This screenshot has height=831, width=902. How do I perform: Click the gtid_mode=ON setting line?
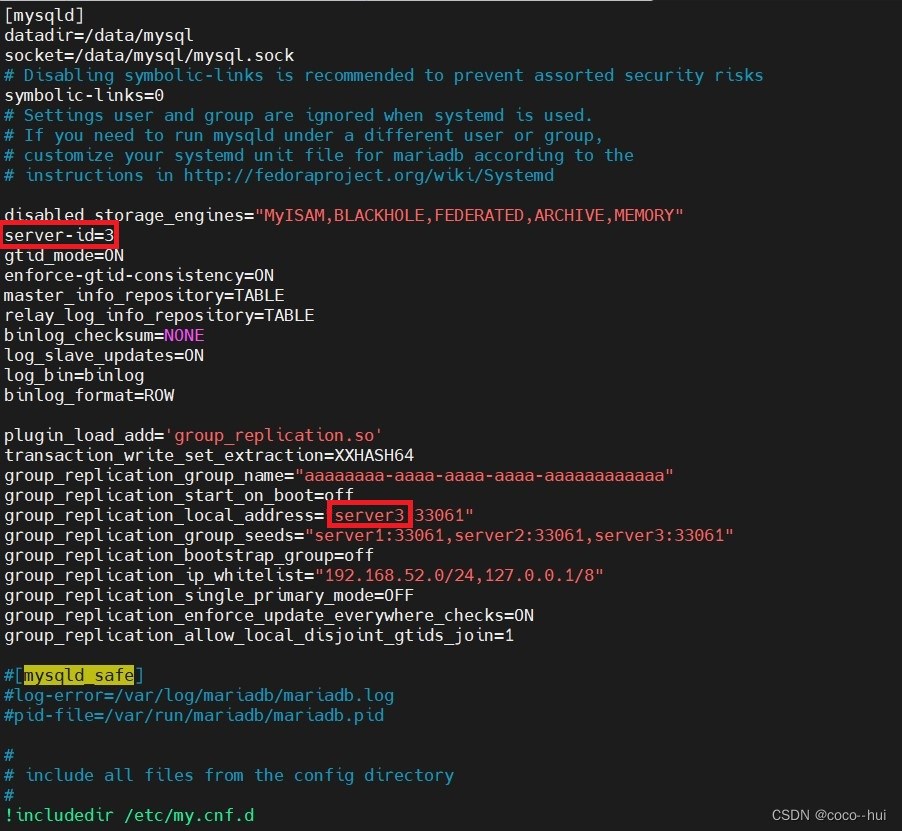[62, 255]
